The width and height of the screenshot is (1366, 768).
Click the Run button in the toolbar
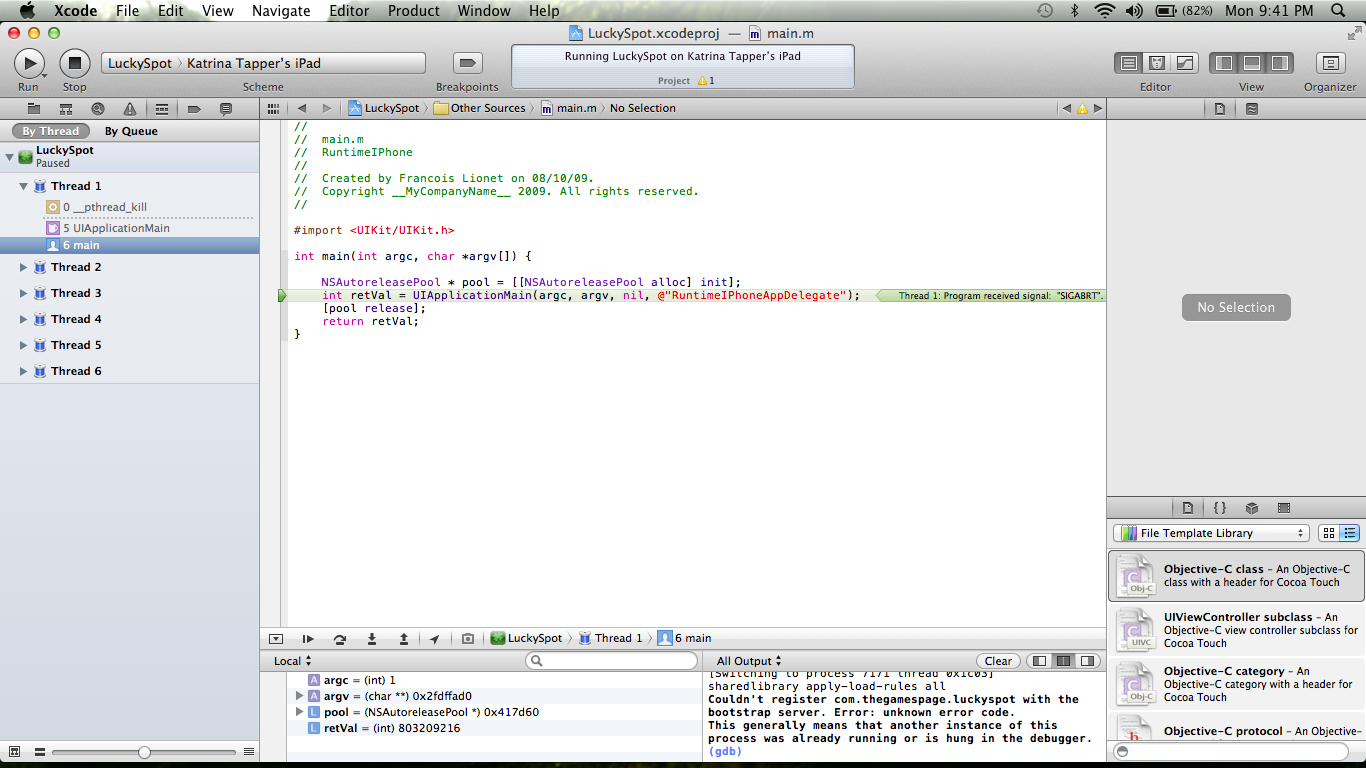(29, 63)
